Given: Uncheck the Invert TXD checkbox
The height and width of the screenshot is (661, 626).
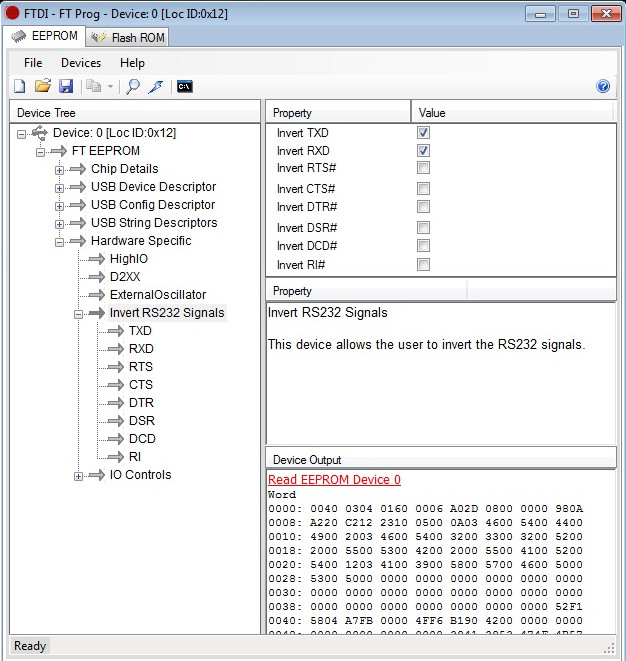Looking at the screenshot, I should pyautogui.click(x=423, y=133).
